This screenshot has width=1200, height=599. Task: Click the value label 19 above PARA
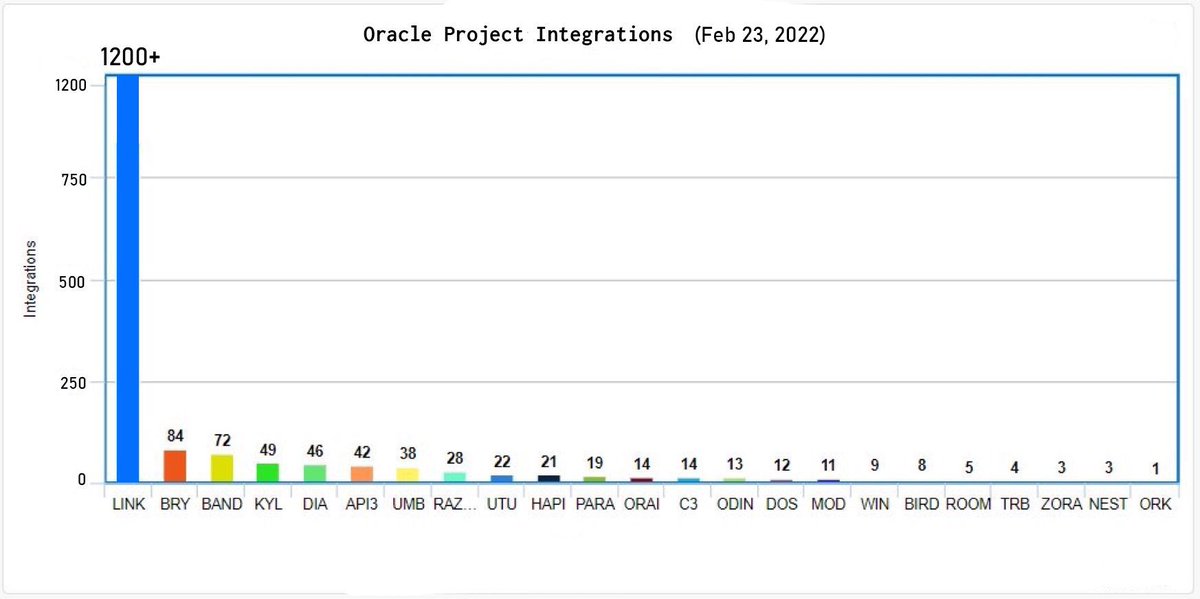(595, 462)
